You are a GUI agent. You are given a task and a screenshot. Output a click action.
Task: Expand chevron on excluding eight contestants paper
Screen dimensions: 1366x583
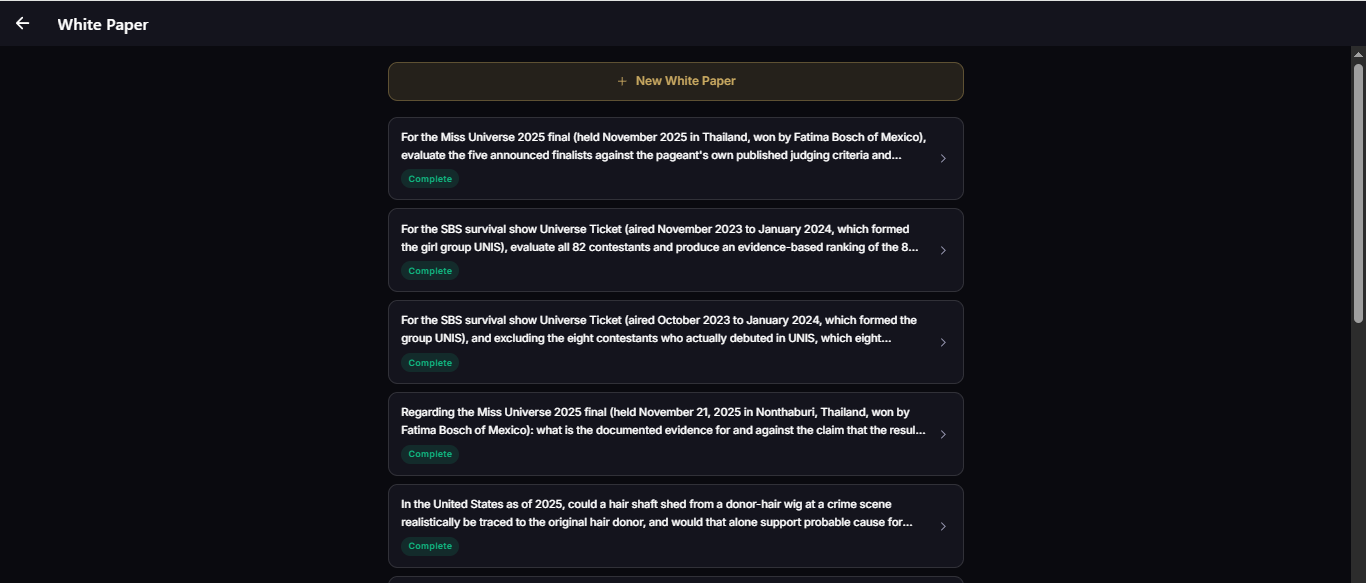pyautogui.click(x=943, y=342)
